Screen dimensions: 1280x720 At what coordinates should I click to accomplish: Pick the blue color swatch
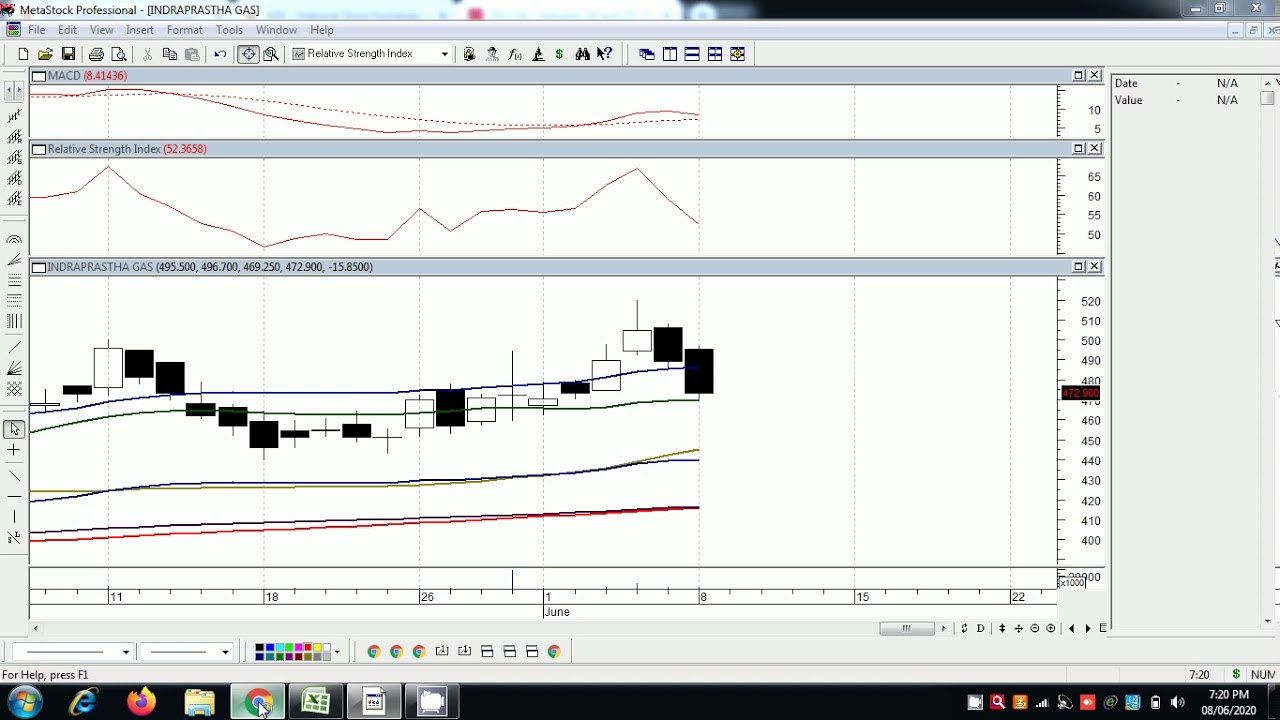tap(268, 648)
